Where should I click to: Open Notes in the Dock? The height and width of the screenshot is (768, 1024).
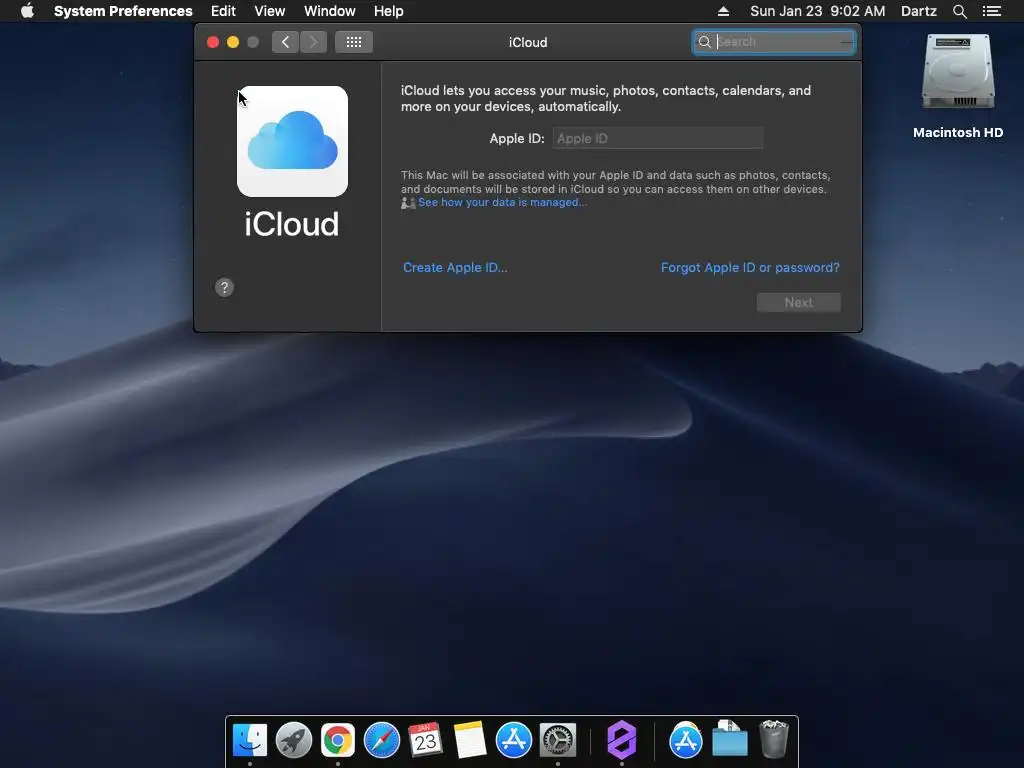(470, 740)
